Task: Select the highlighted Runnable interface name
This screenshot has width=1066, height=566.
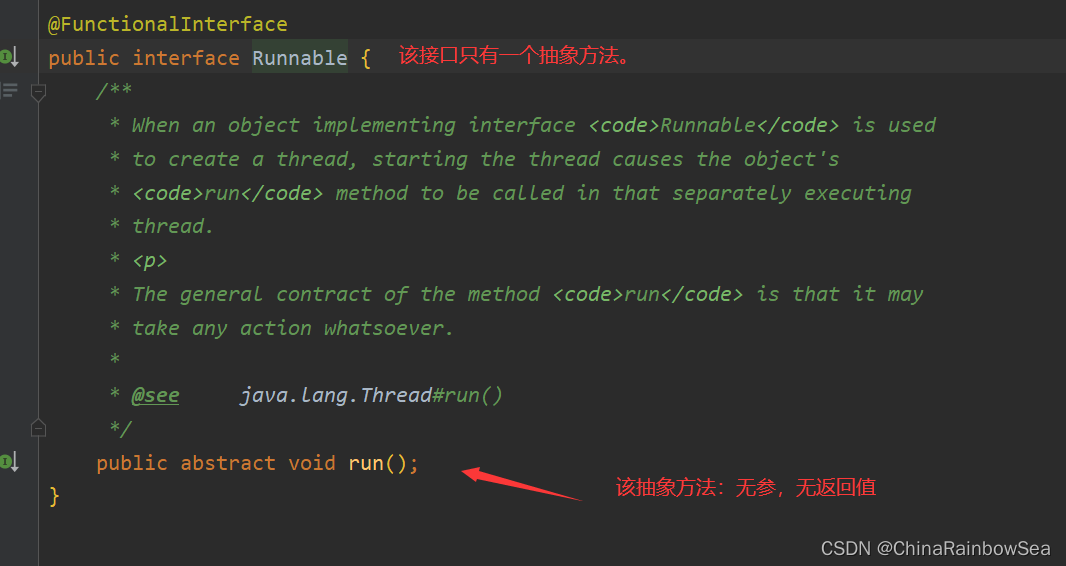Action: coord(299,58)
